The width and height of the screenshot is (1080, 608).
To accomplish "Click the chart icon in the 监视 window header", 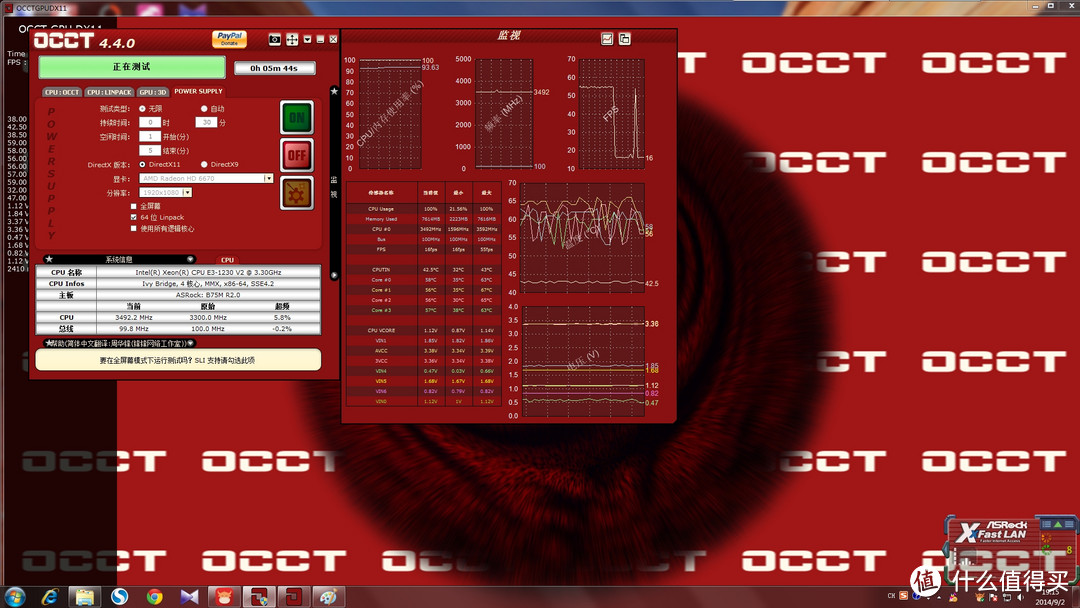I will coord(607,39).
